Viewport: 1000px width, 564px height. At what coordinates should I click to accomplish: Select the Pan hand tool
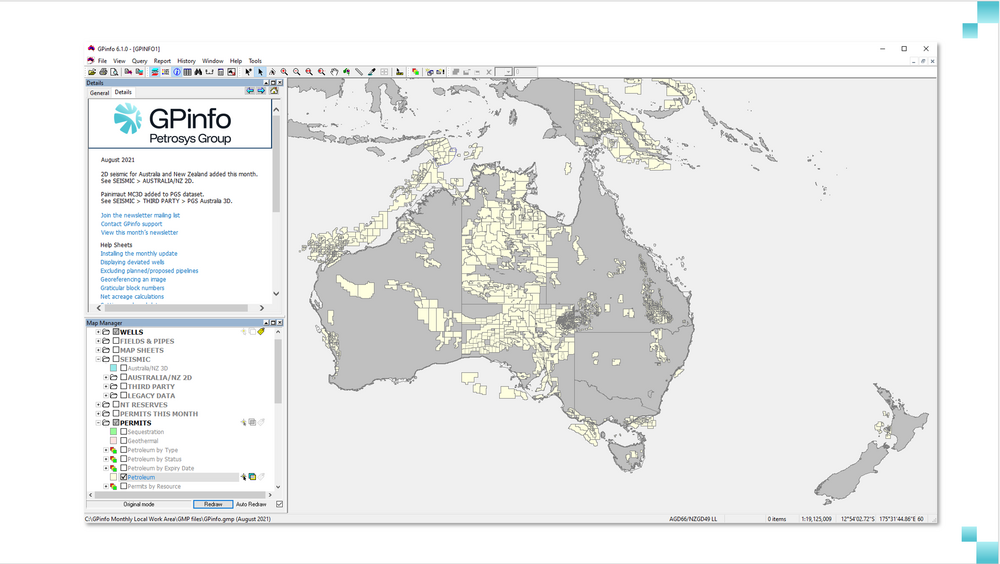pyautogui.click(x=334, y=72)
